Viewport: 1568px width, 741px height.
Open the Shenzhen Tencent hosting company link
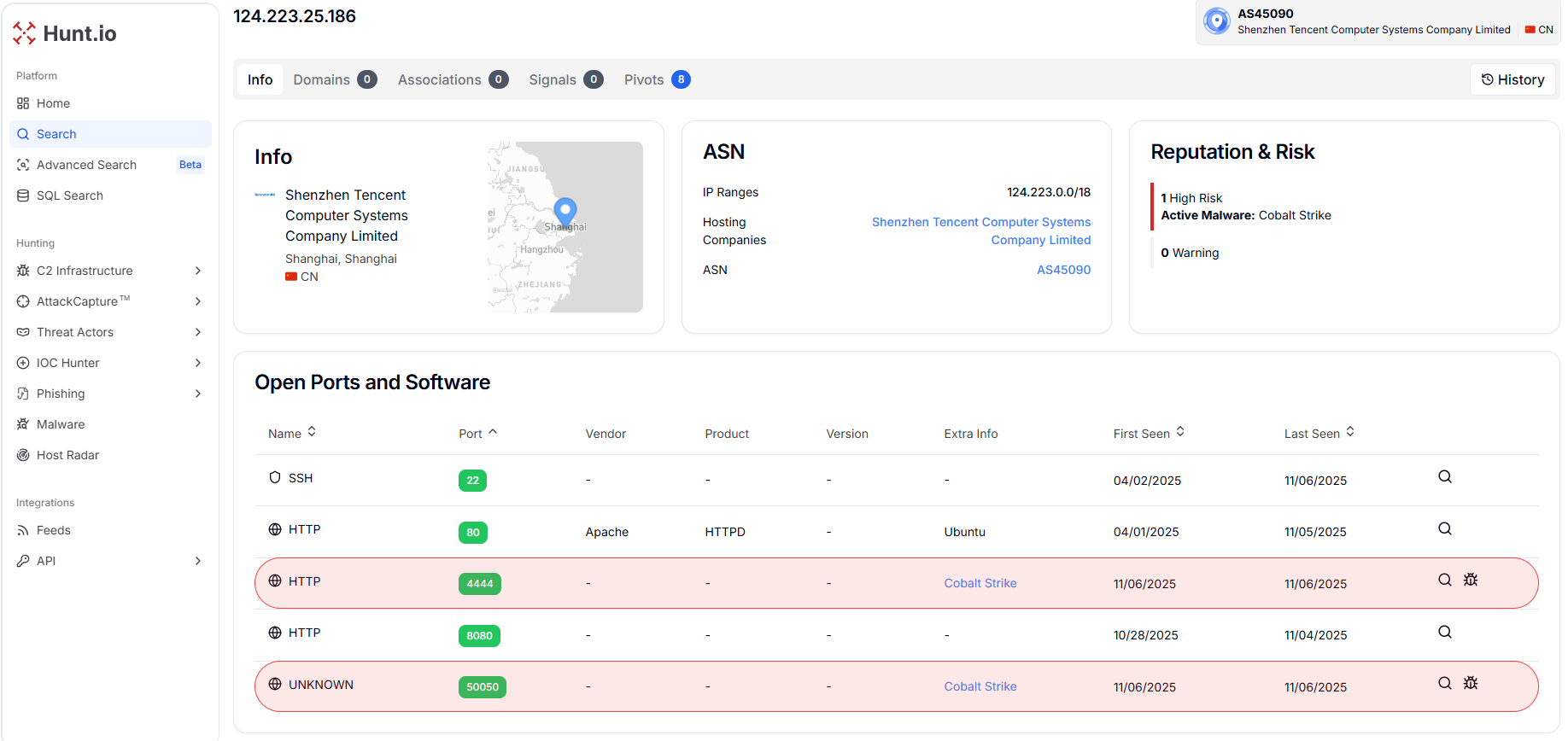click(x=981, y=230)
